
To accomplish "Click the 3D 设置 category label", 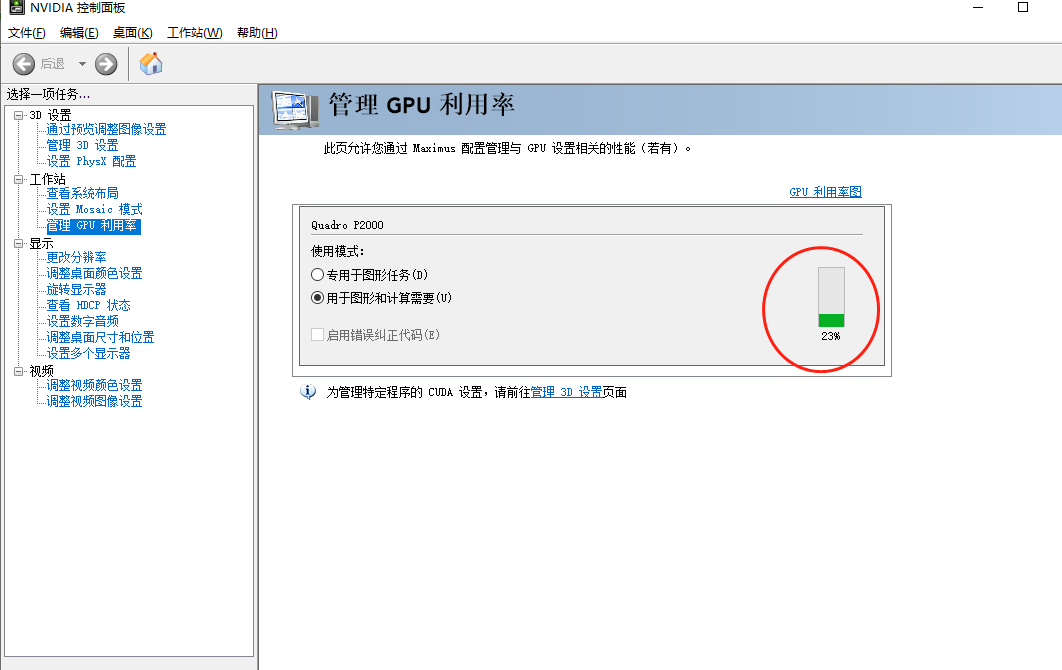I will click(x=50, y=115).
